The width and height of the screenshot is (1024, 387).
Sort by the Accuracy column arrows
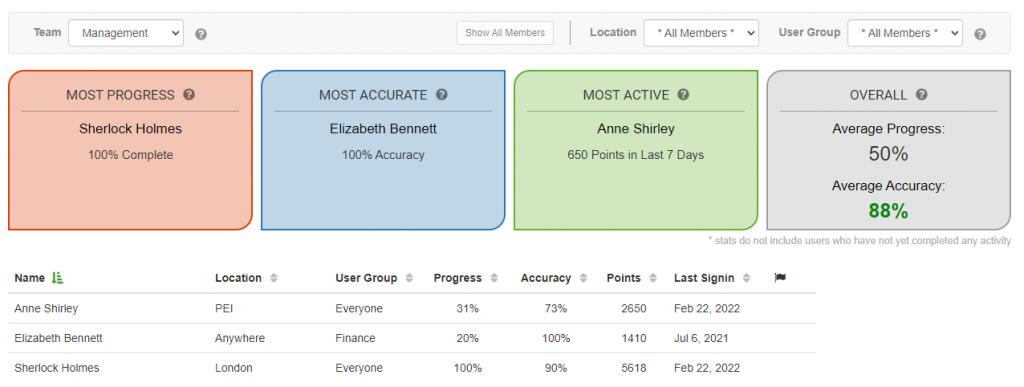583,278
